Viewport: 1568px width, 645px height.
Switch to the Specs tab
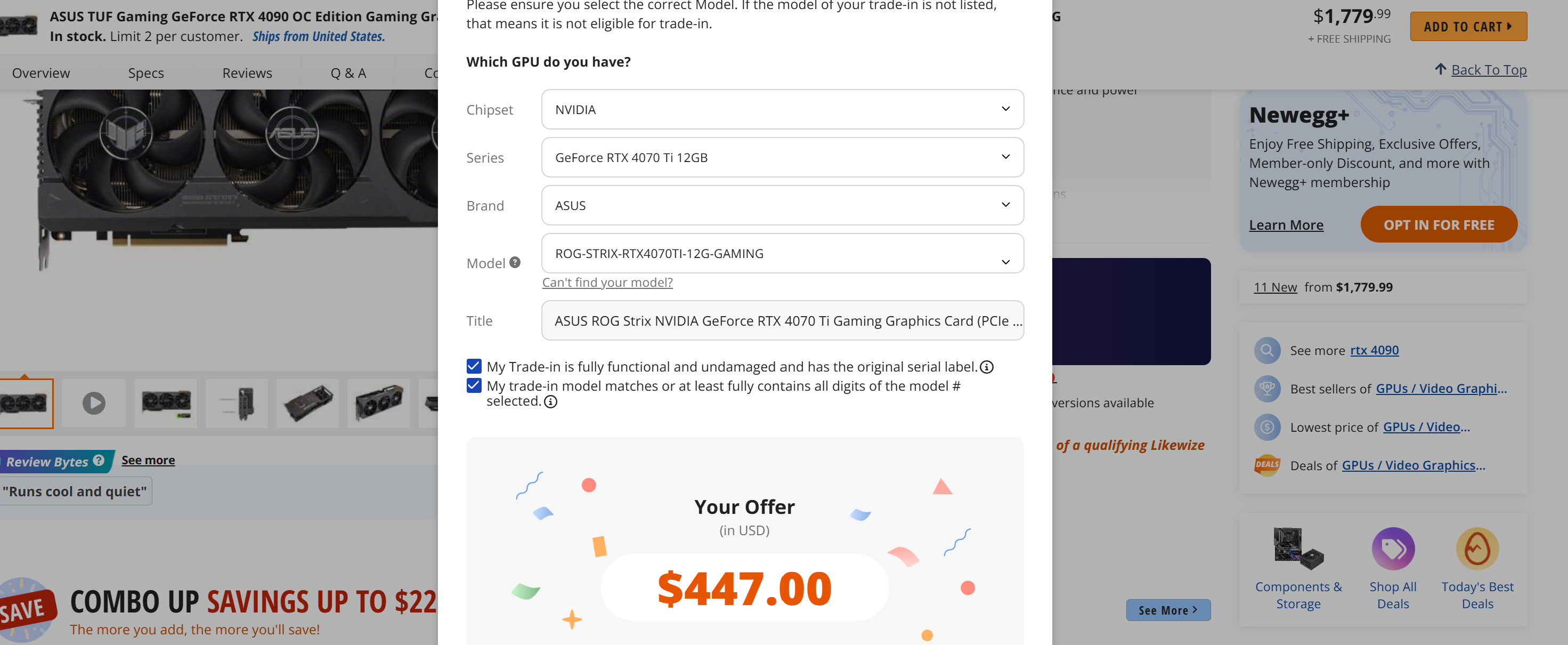[x=146, y=73]
